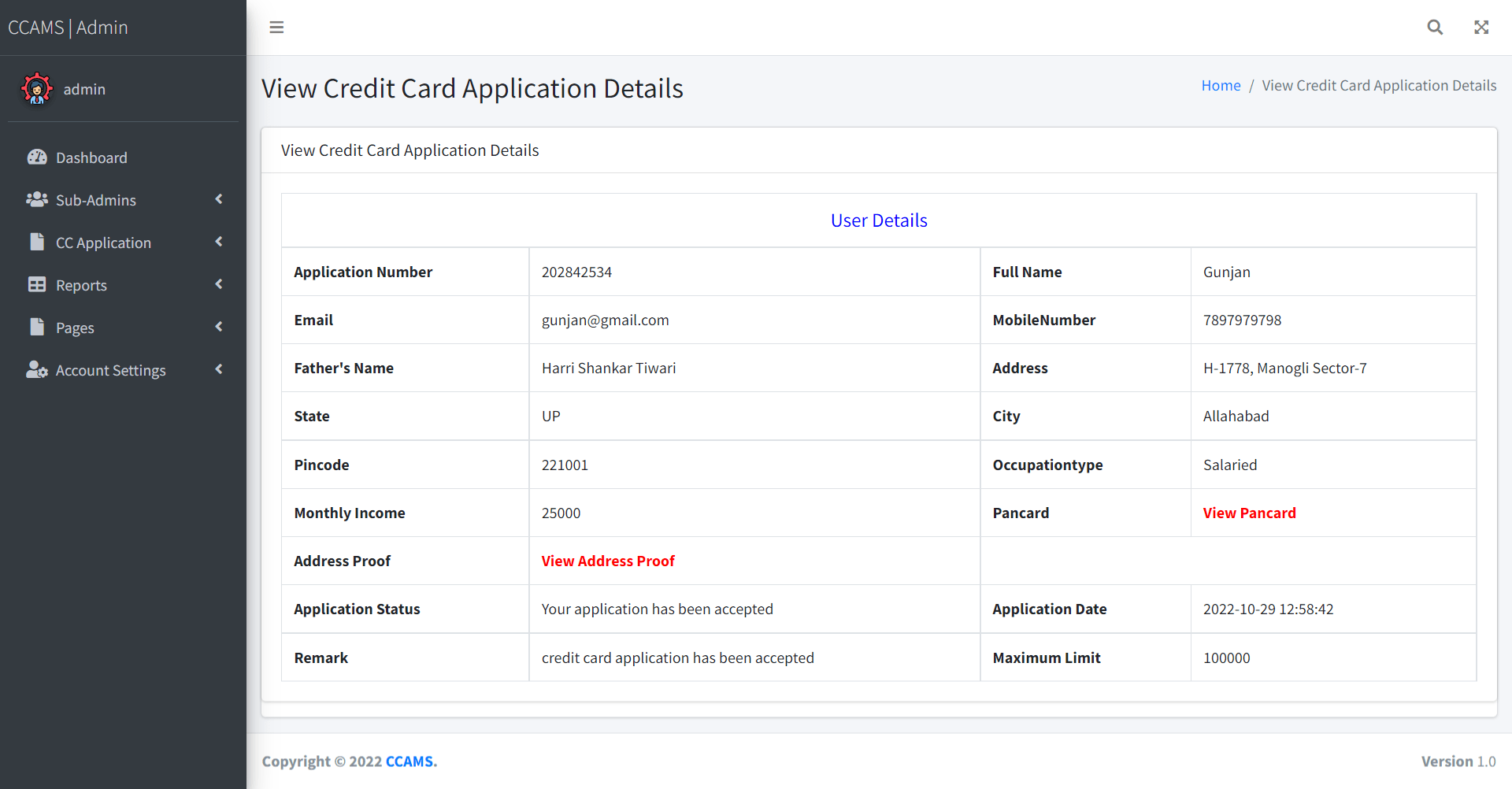Open the Pages section icon

(36, 327)
